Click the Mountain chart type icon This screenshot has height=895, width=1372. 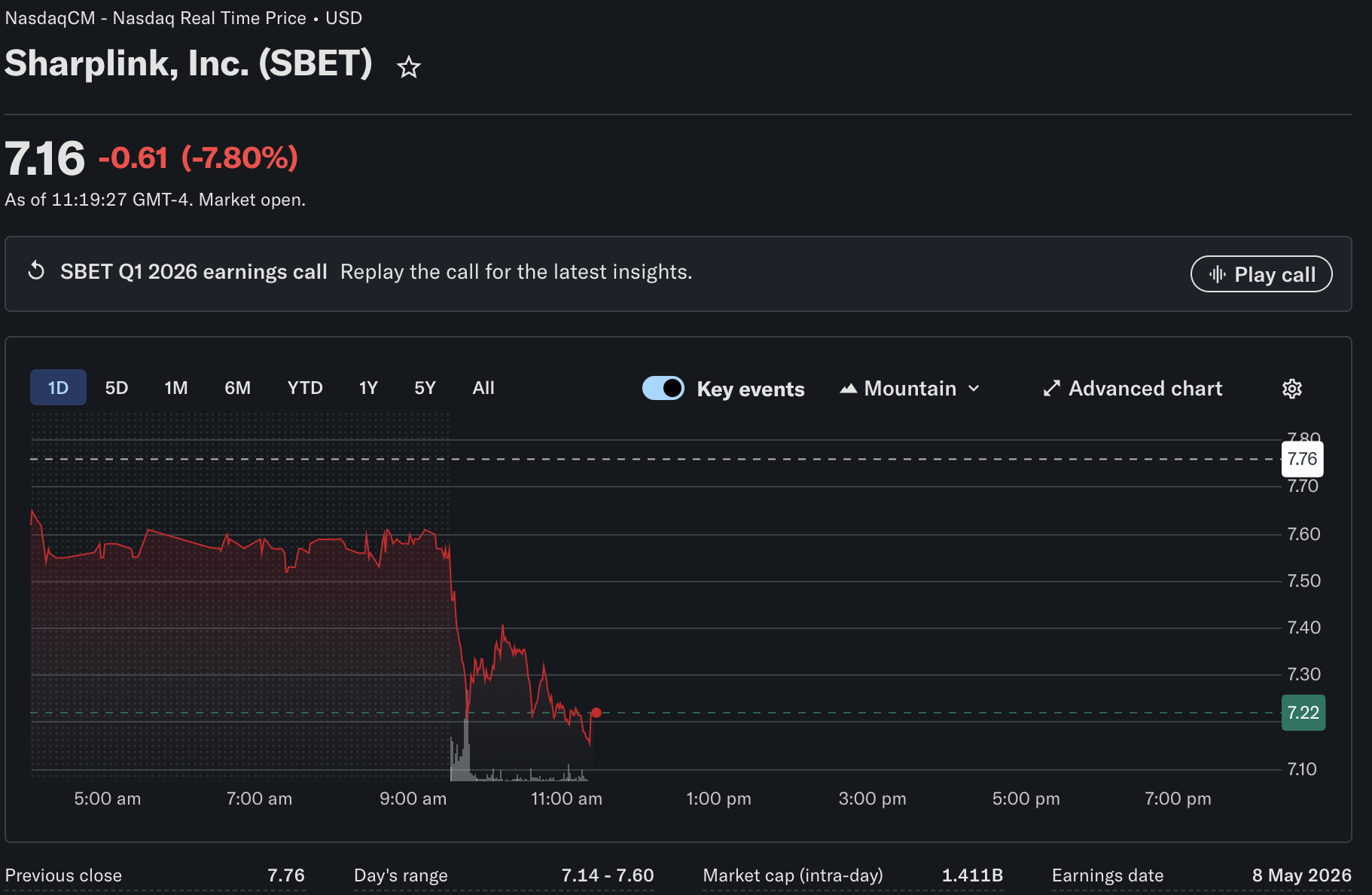click(849, 389)
